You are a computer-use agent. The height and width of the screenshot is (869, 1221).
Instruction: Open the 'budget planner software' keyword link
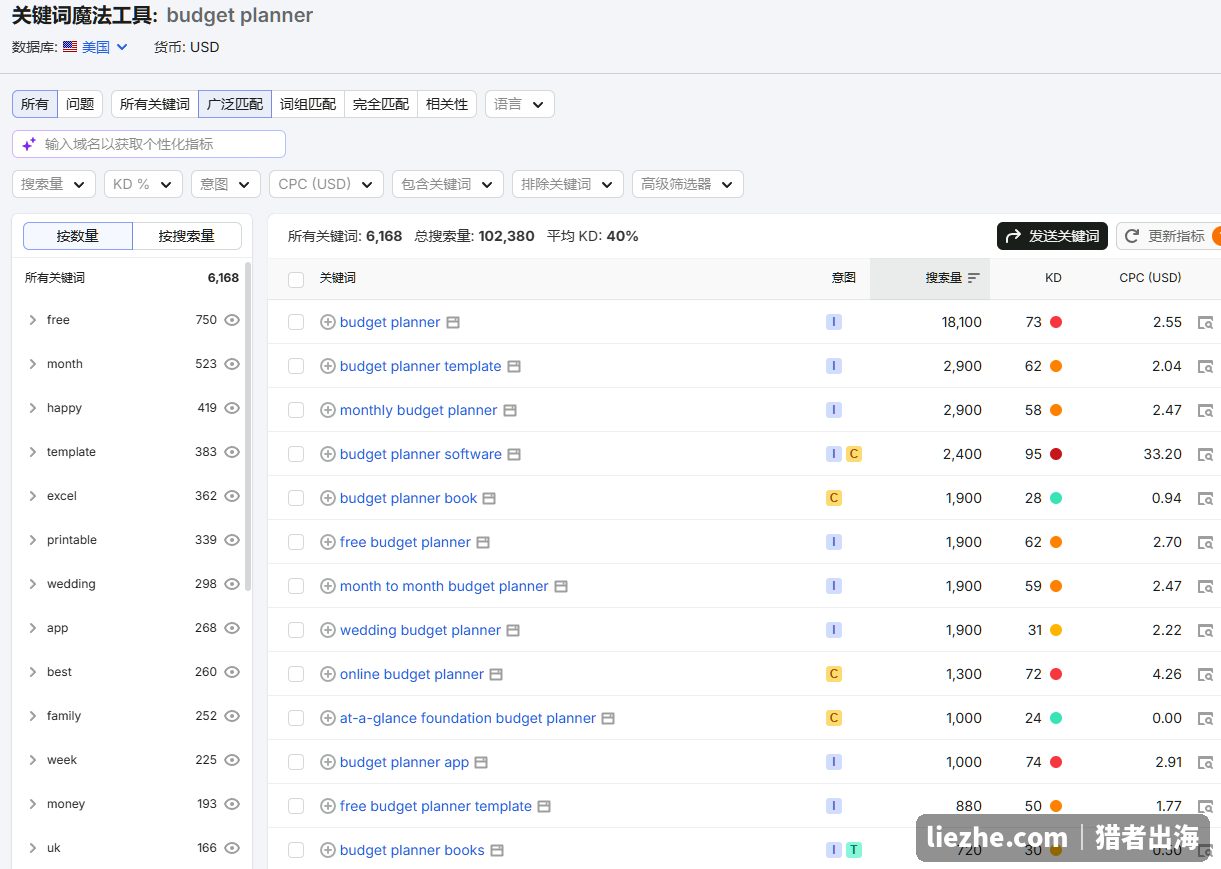click(421, 454)
